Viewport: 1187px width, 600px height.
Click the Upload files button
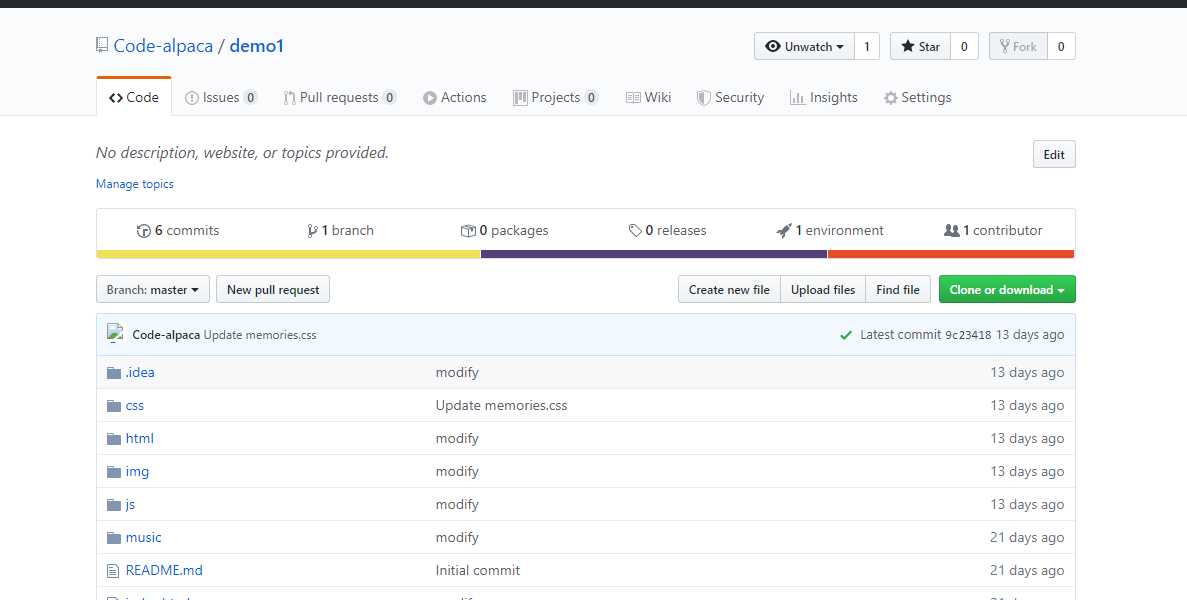(823, 290)
